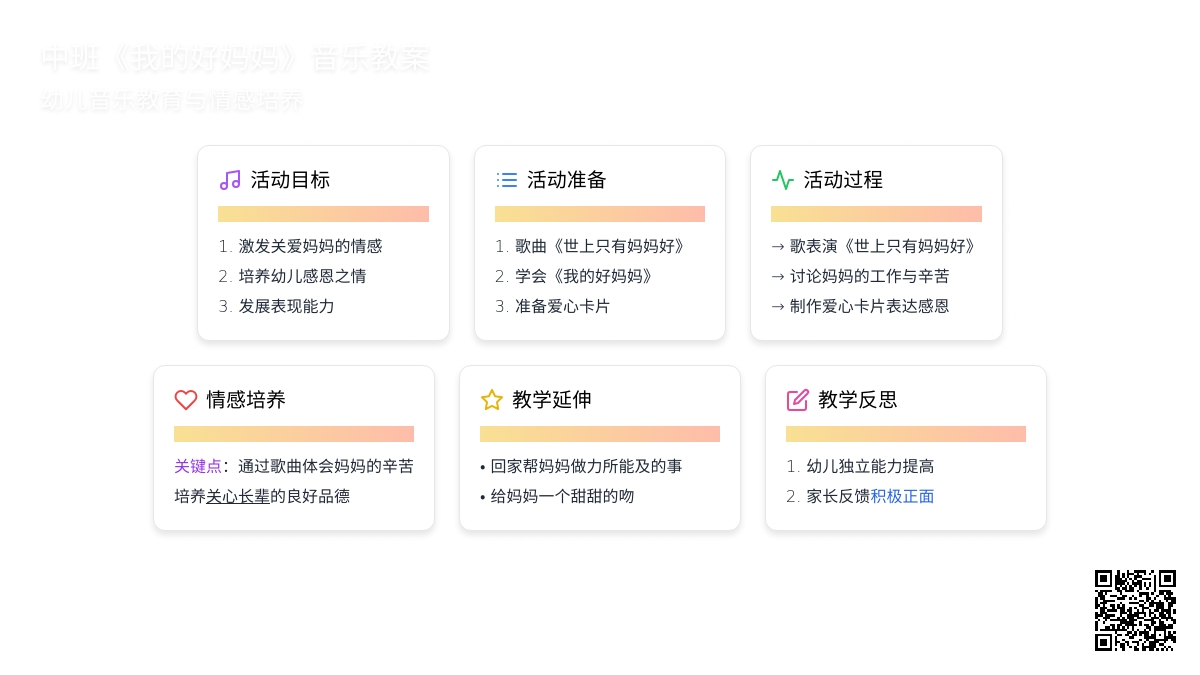Click the list icon beside 活动准备
The image size is (1200, 675).
click(507, 180)
